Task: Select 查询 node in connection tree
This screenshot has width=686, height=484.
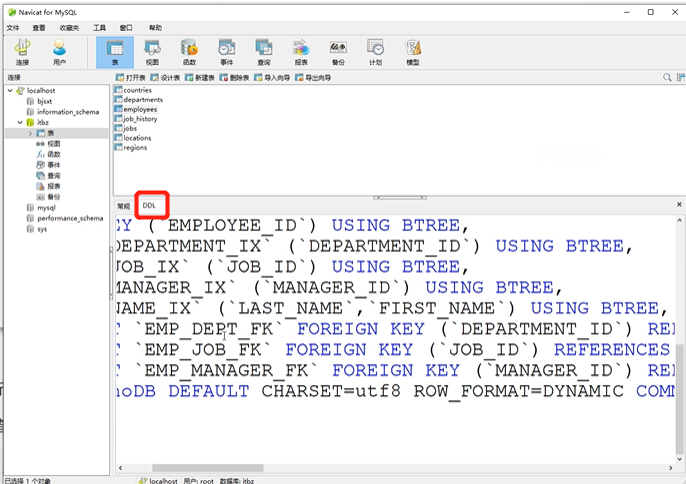Action: [53, 175]
